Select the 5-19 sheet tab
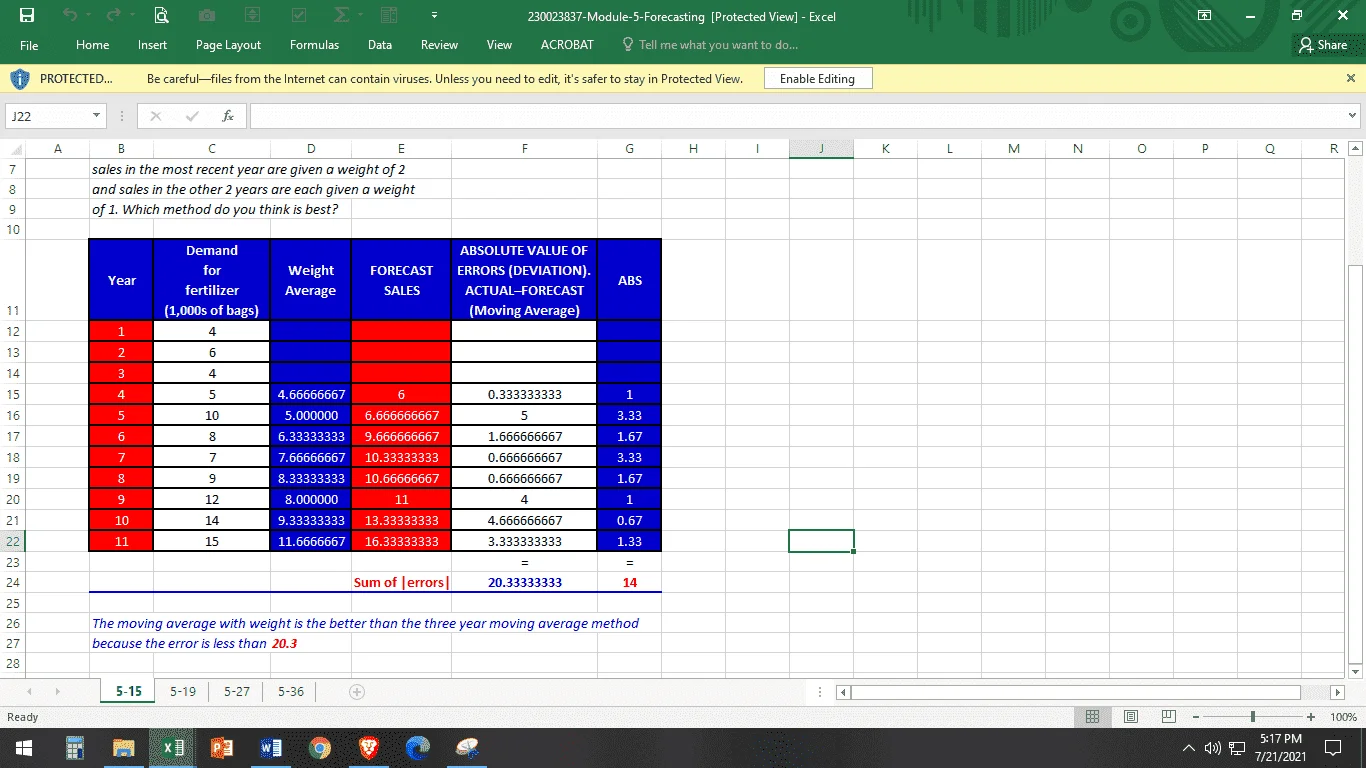The image size is (1366, 768). pyautogui.click(x=183, y=691)
